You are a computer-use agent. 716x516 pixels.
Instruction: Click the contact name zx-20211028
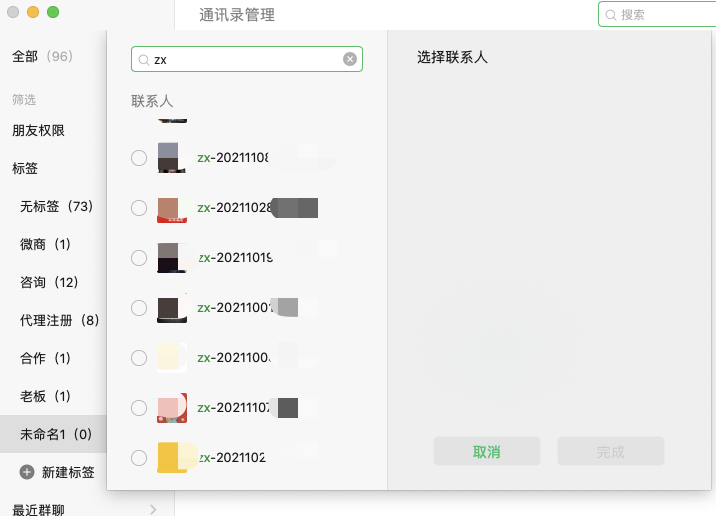tap(234, 208)
